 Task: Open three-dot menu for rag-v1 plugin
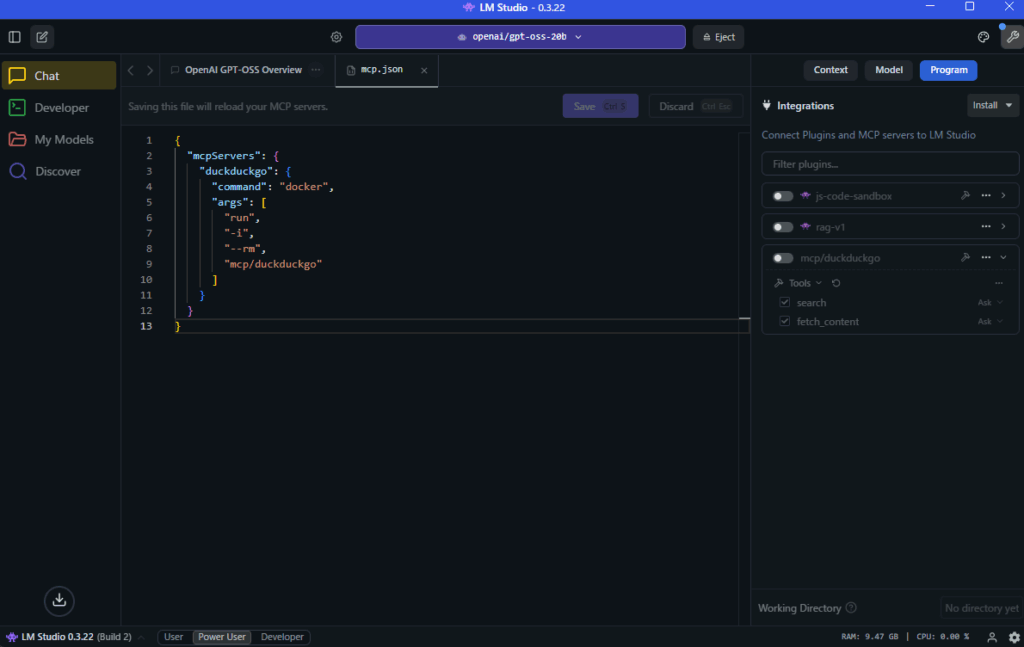986,227
